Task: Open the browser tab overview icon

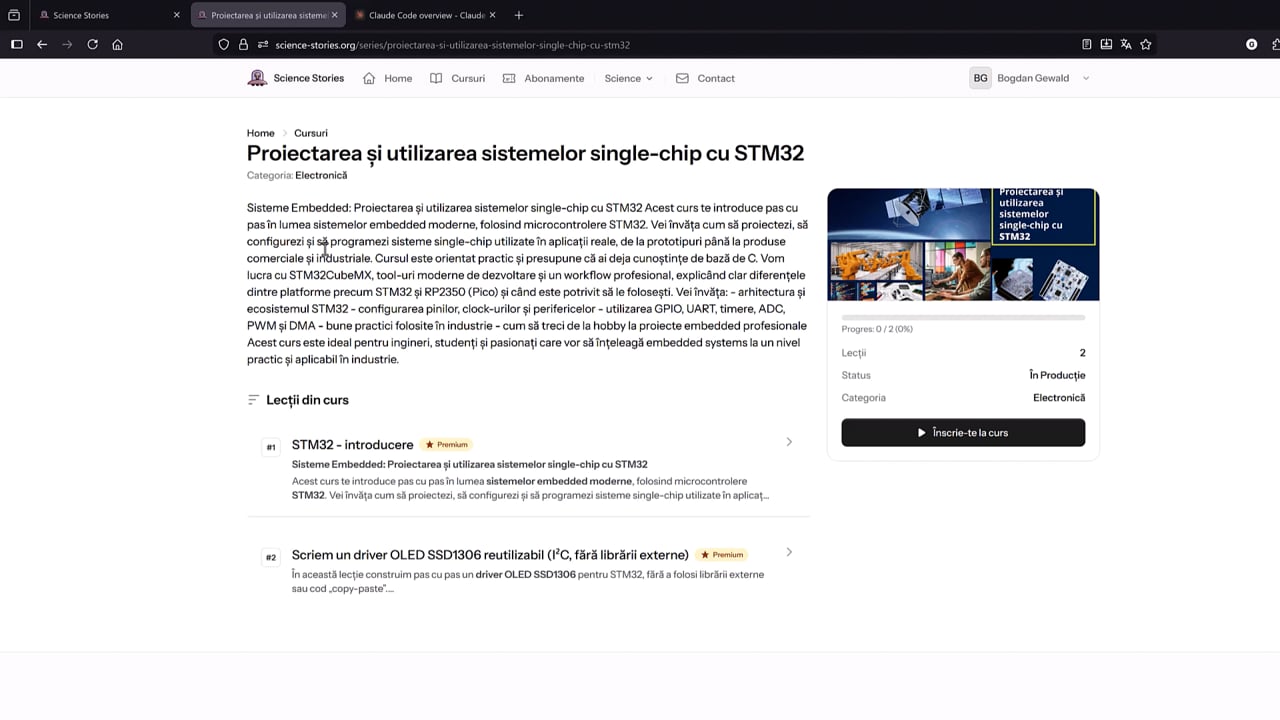Action: pos(14,15)
